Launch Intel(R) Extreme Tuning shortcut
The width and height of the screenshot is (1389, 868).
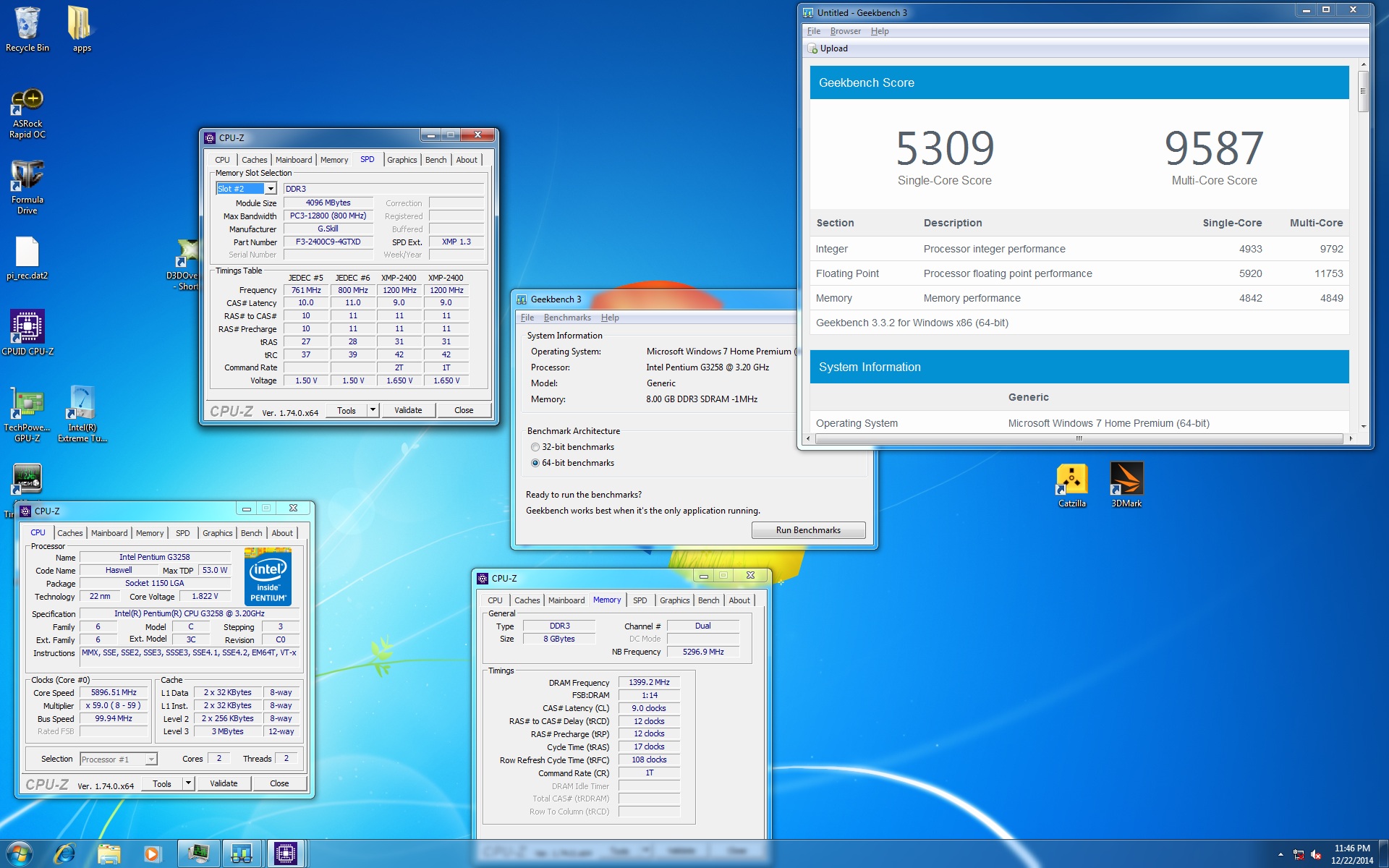[82, 414]
